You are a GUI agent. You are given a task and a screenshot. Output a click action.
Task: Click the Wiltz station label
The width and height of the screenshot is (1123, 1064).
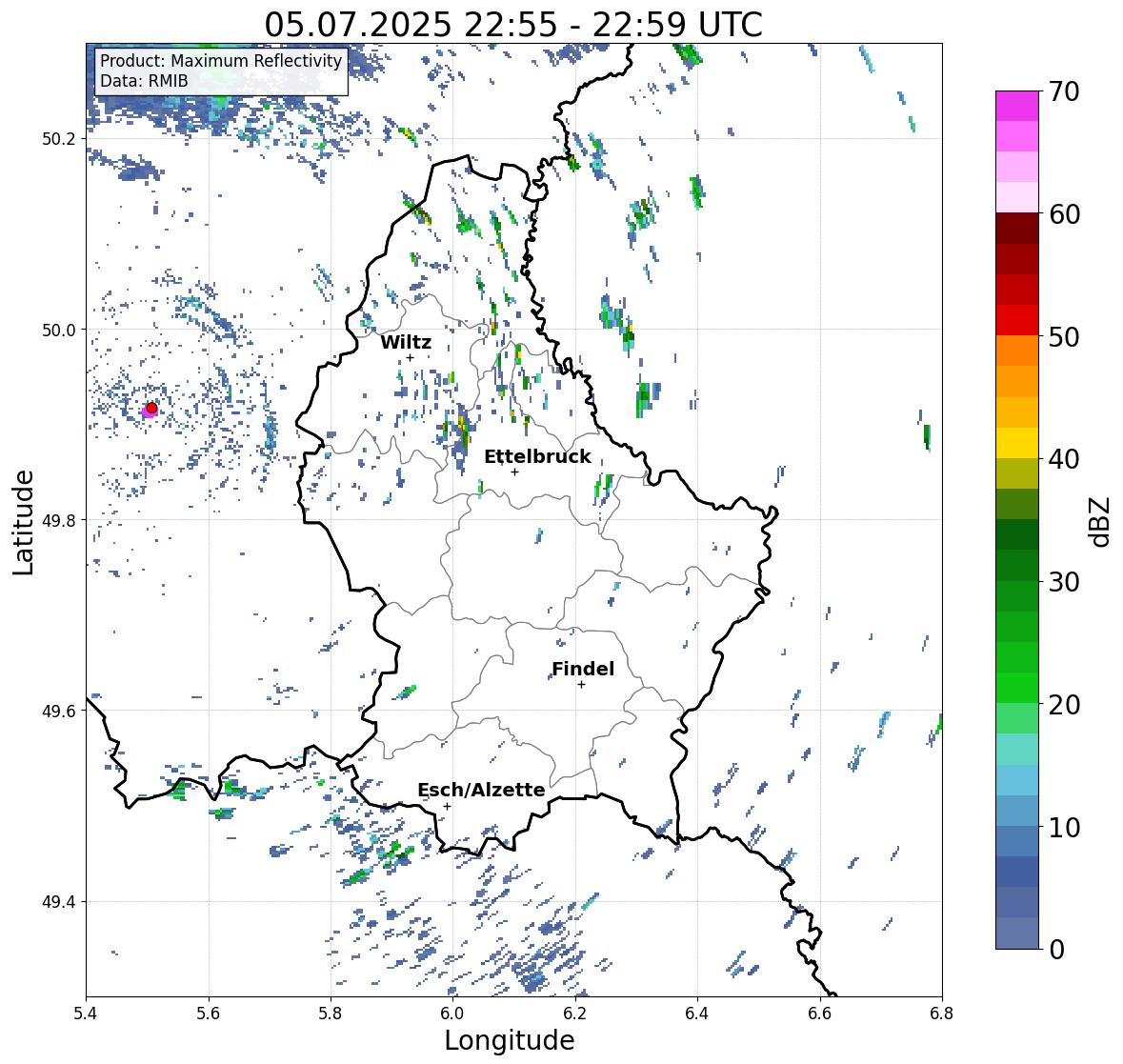tap(406, 342)
